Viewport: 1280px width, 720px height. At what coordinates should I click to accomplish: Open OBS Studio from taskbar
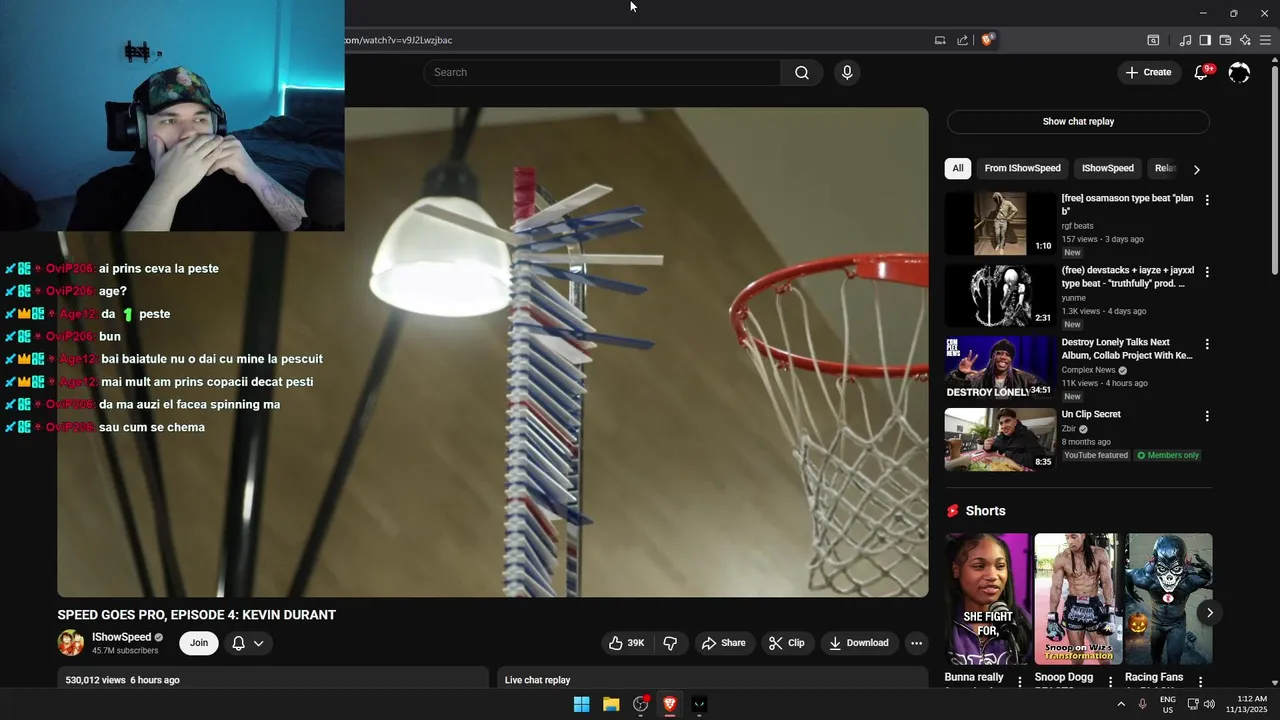[x=641, y=704]
